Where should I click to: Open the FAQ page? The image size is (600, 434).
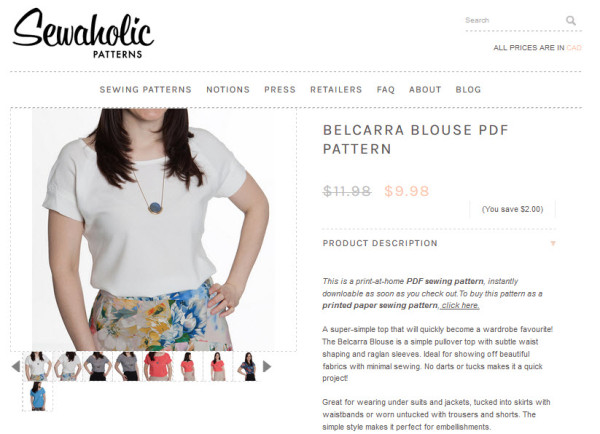[x=385, y=90]
